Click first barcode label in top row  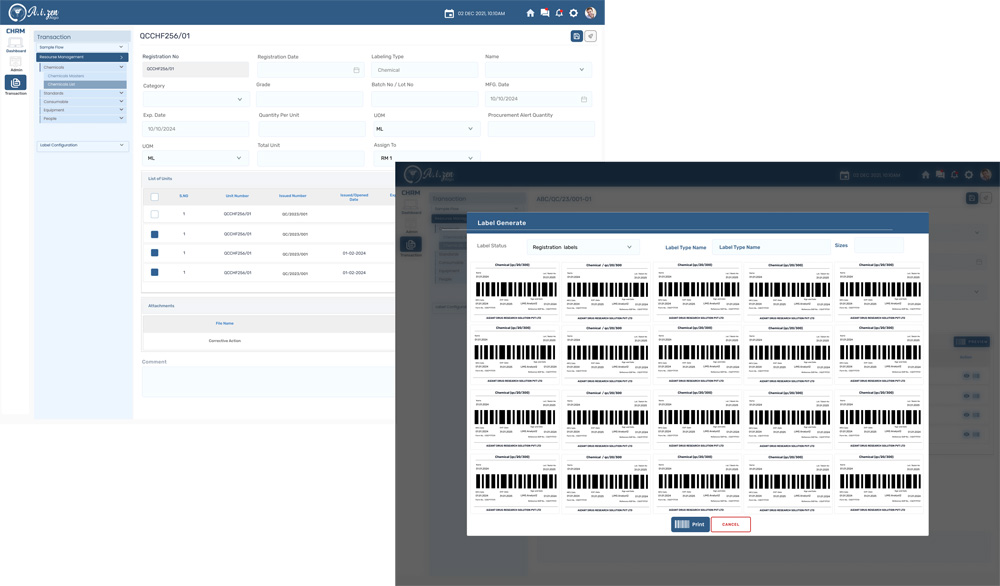(x=516, y=291)
